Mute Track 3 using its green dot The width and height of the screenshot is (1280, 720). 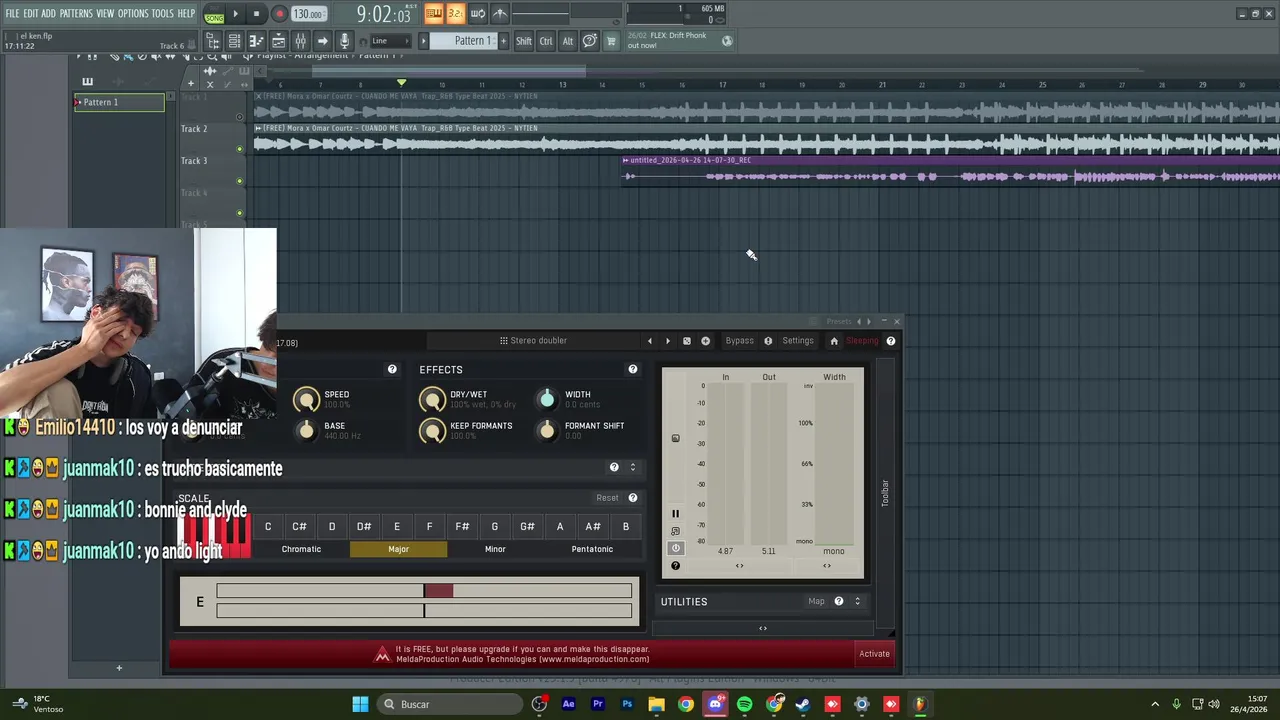[239, 181]
